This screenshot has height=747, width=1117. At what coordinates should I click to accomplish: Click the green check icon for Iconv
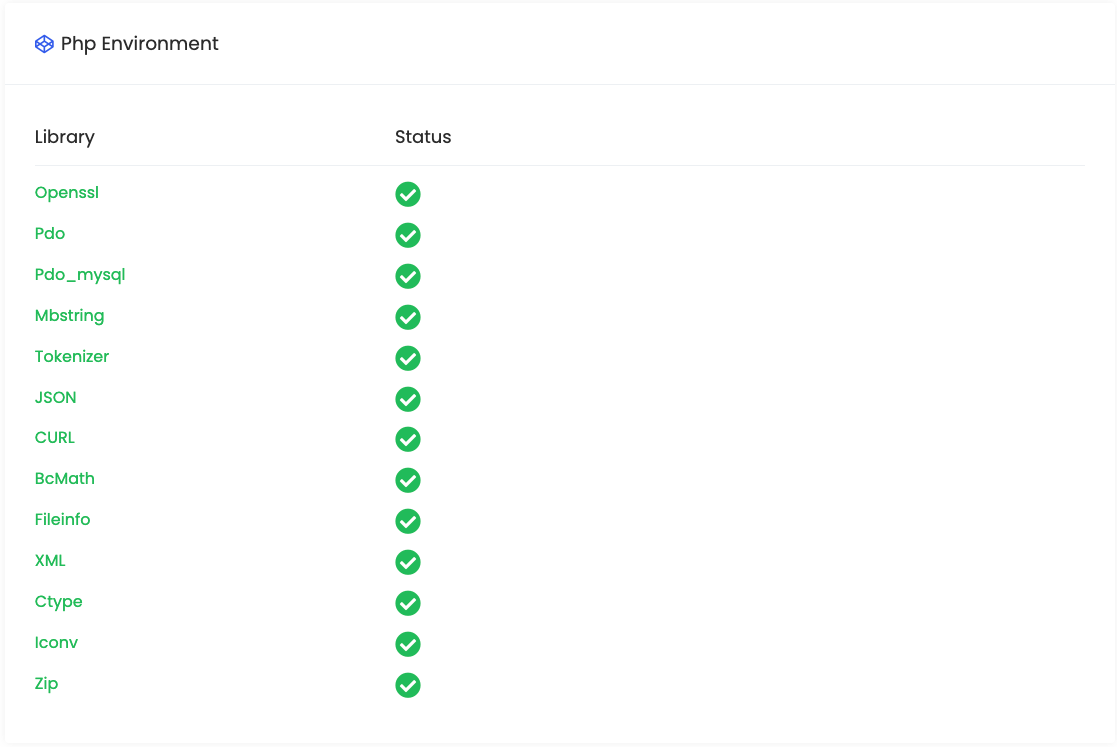[x=407, y=644]
